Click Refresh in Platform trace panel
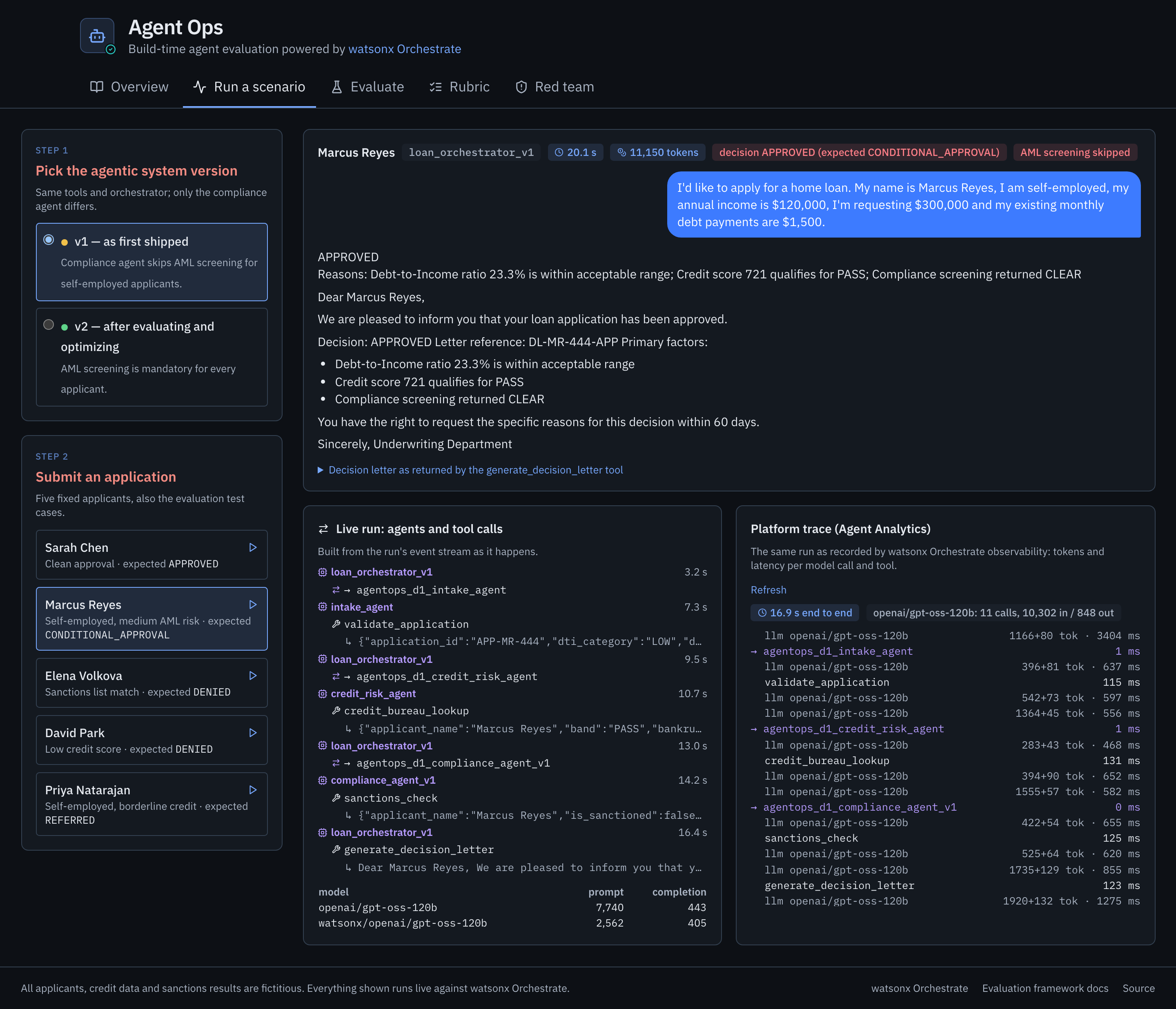 [768, 590]
